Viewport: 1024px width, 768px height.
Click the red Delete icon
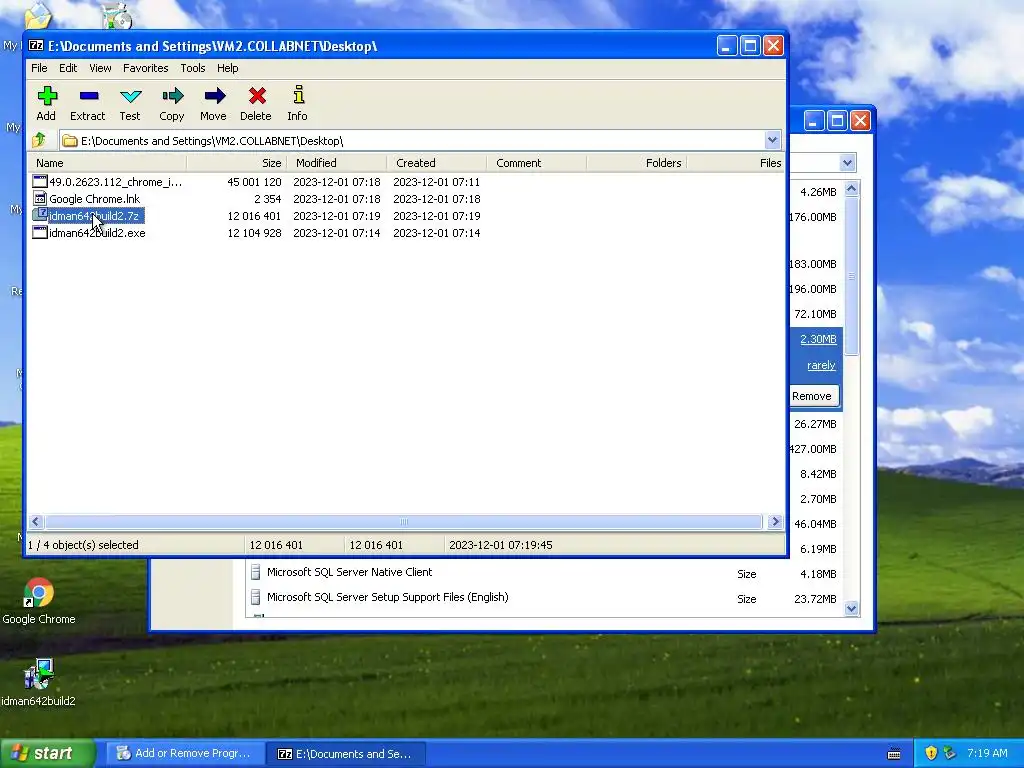[257, 97]
